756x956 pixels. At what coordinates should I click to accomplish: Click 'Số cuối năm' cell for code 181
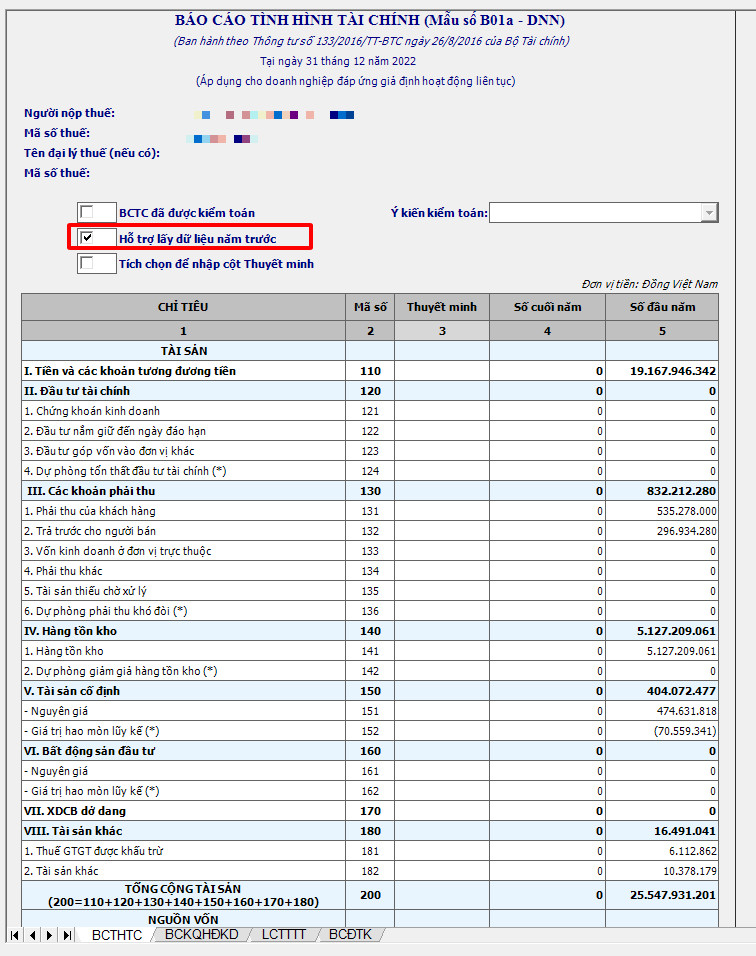click(547, 851)
